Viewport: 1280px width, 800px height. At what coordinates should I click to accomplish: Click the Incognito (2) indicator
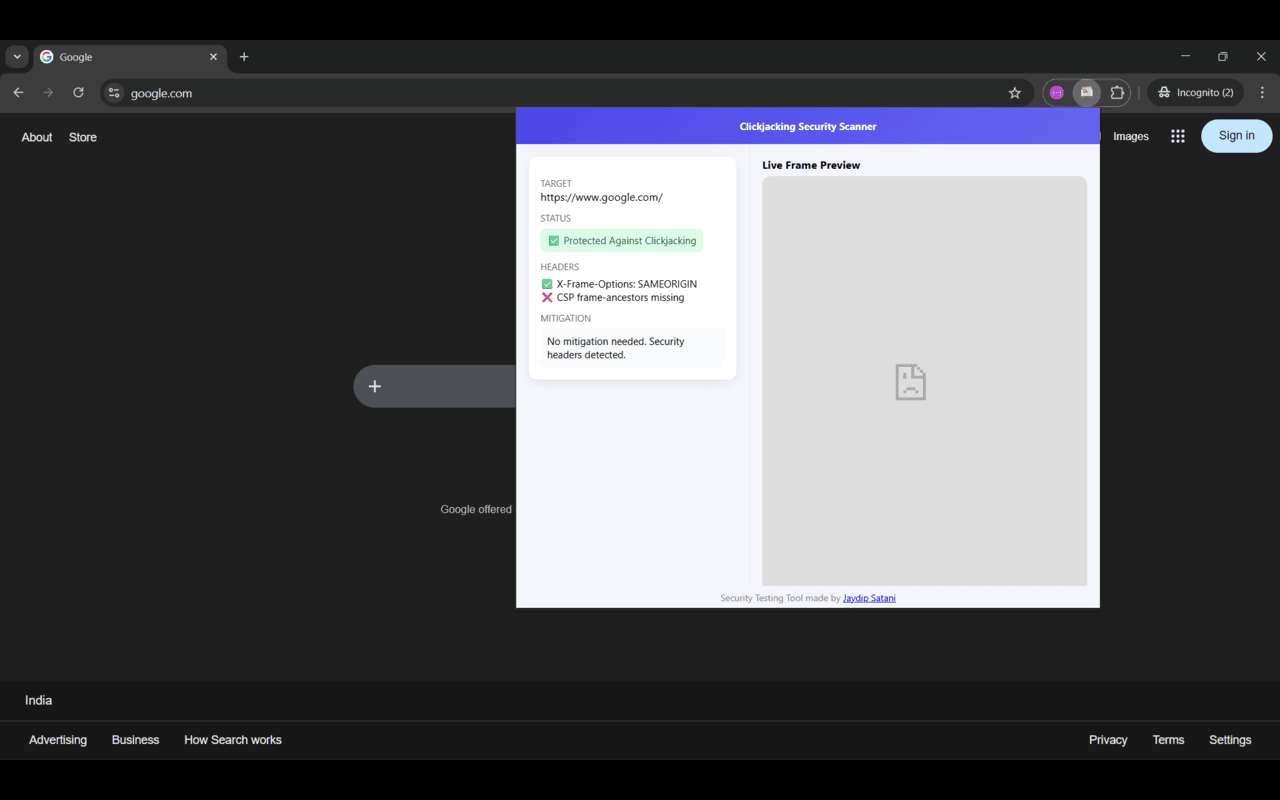(x=1196, y=93)
